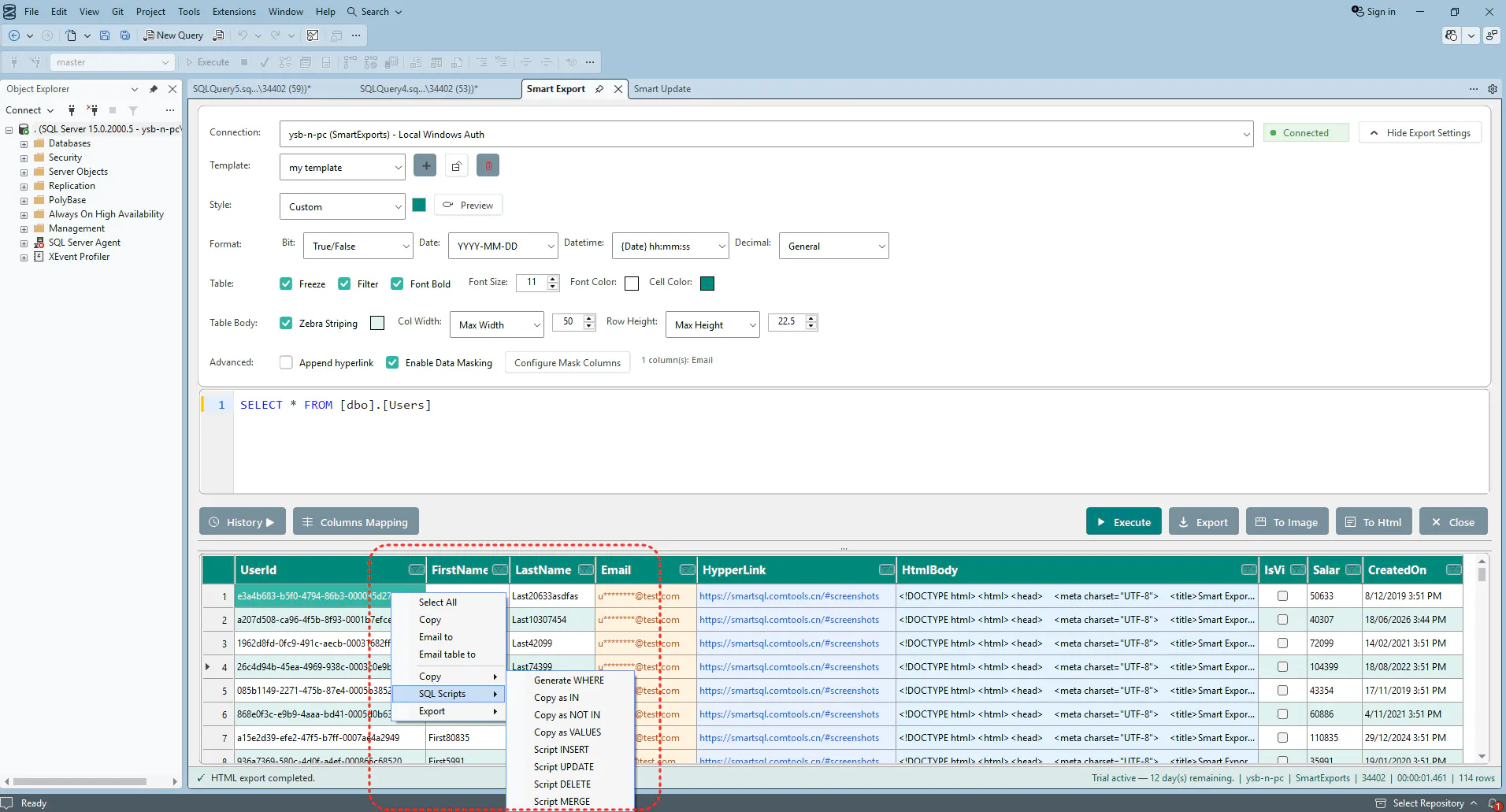The height and width of the screenshot is (812, 1506).
Task: Click the New Query toolbar button
Action: tap(173, 35)
